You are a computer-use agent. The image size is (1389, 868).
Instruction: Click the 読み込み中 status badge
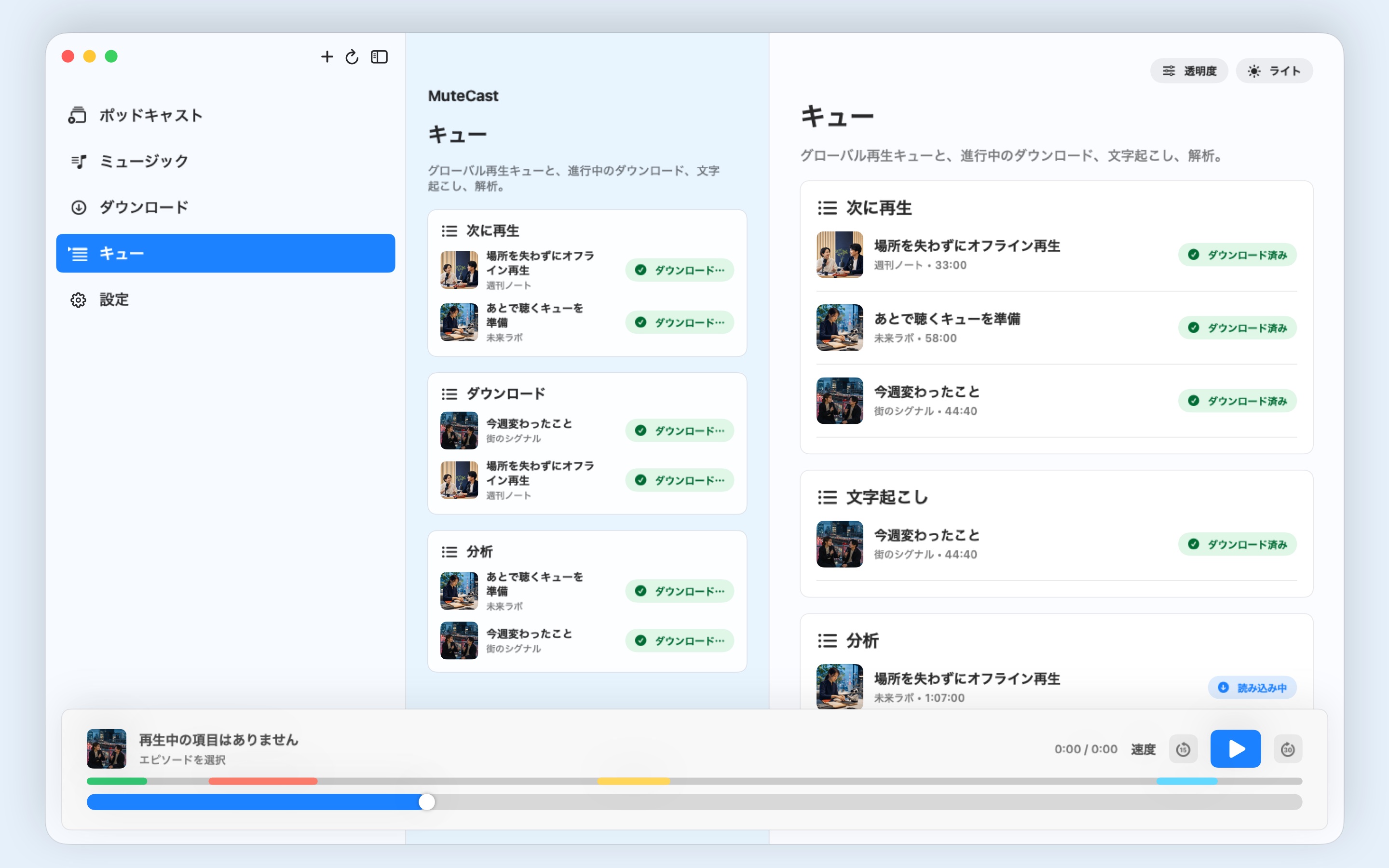click(1252, 687)
